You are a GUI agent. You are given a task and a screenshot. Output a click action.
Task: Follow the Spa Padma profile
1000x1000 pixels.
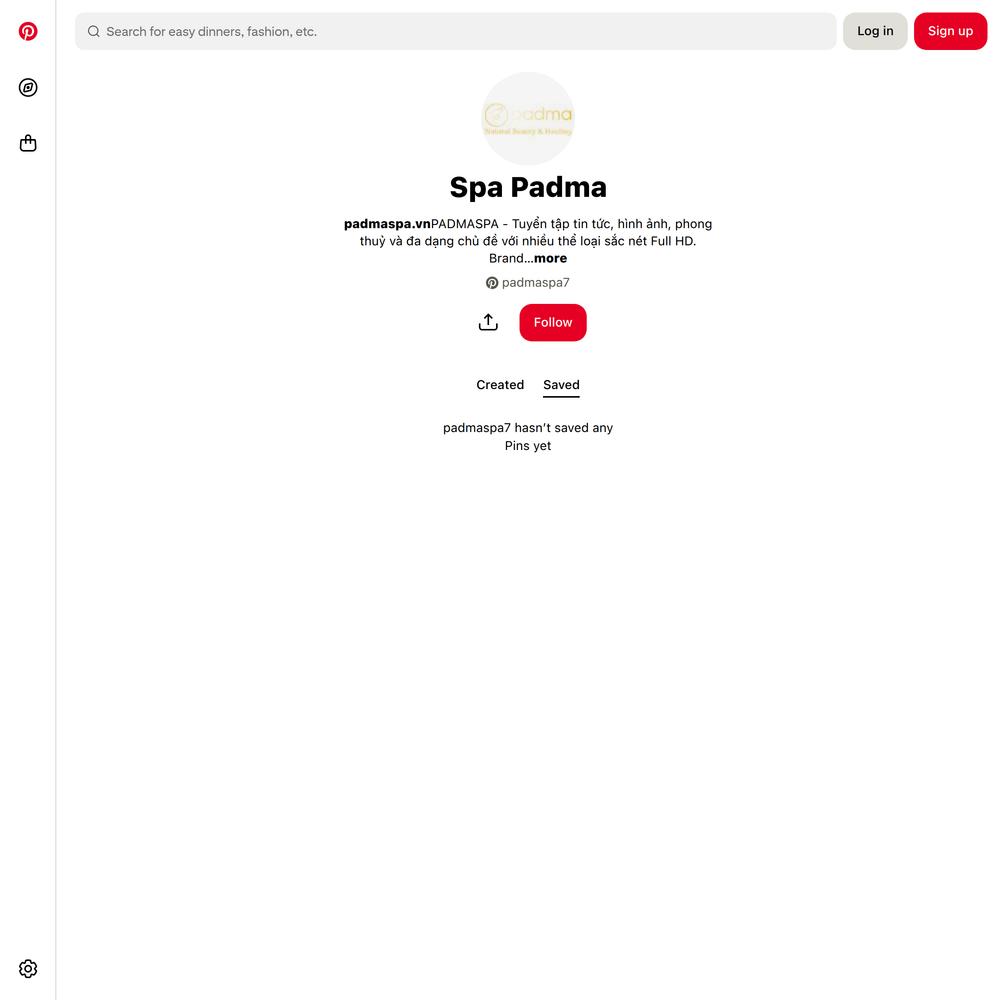click(553, 322)
